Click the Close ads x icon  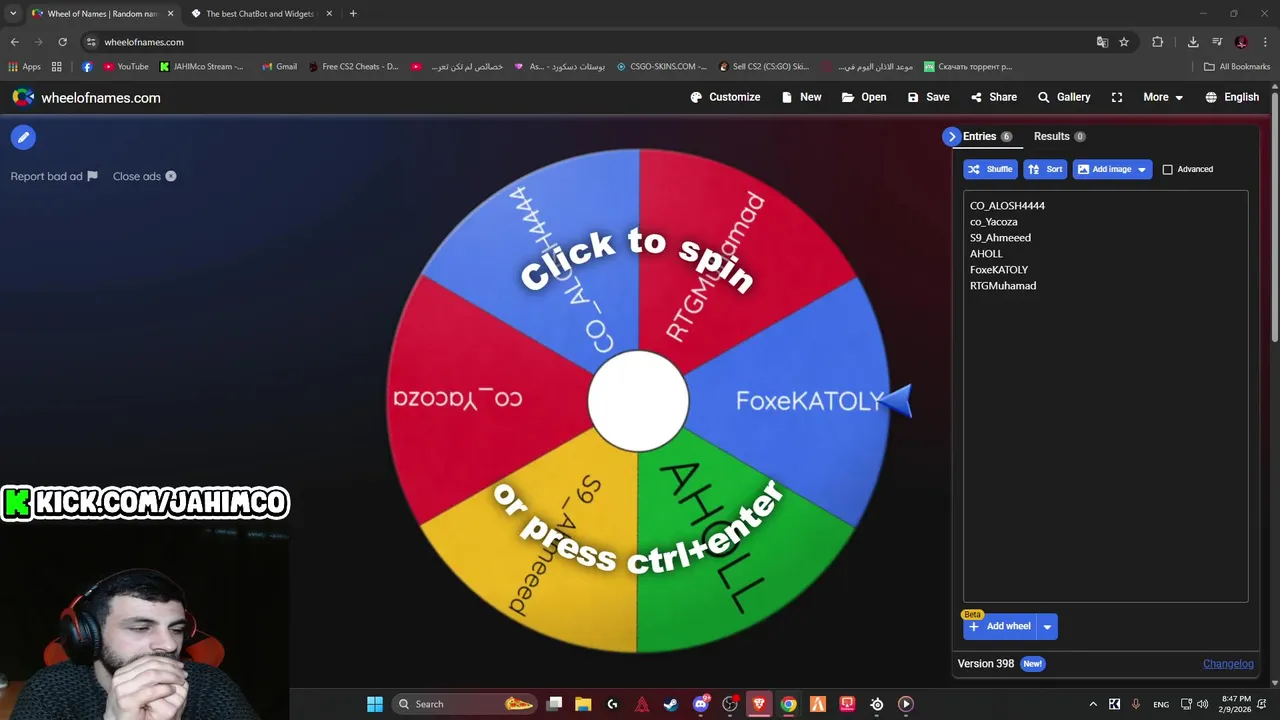[171, 176]
